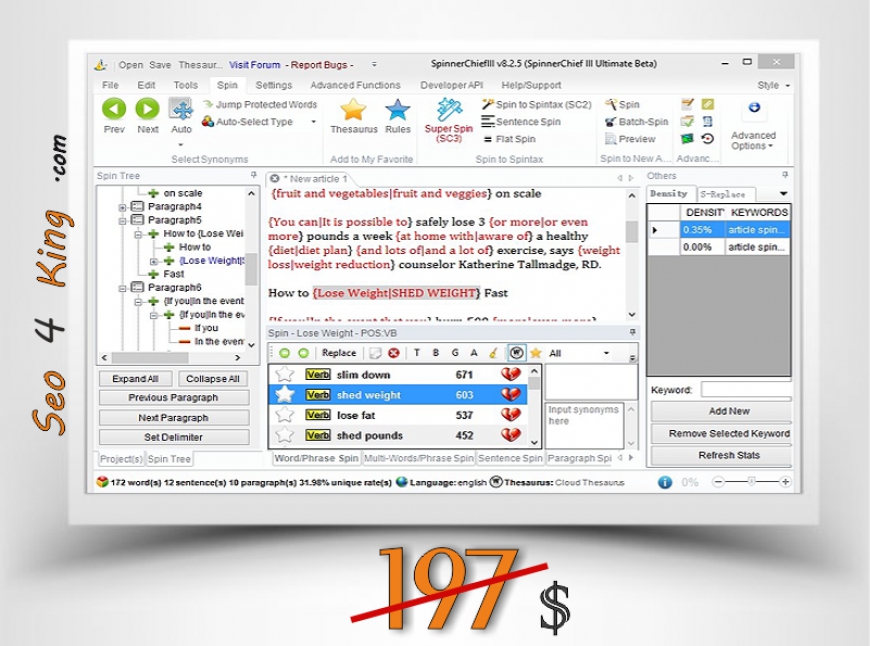Image resolution: width=870 pixels, height=646 pixels.
Task: Toggle the favorite star for 'shed weight'
Action: (x=285, y=395)
